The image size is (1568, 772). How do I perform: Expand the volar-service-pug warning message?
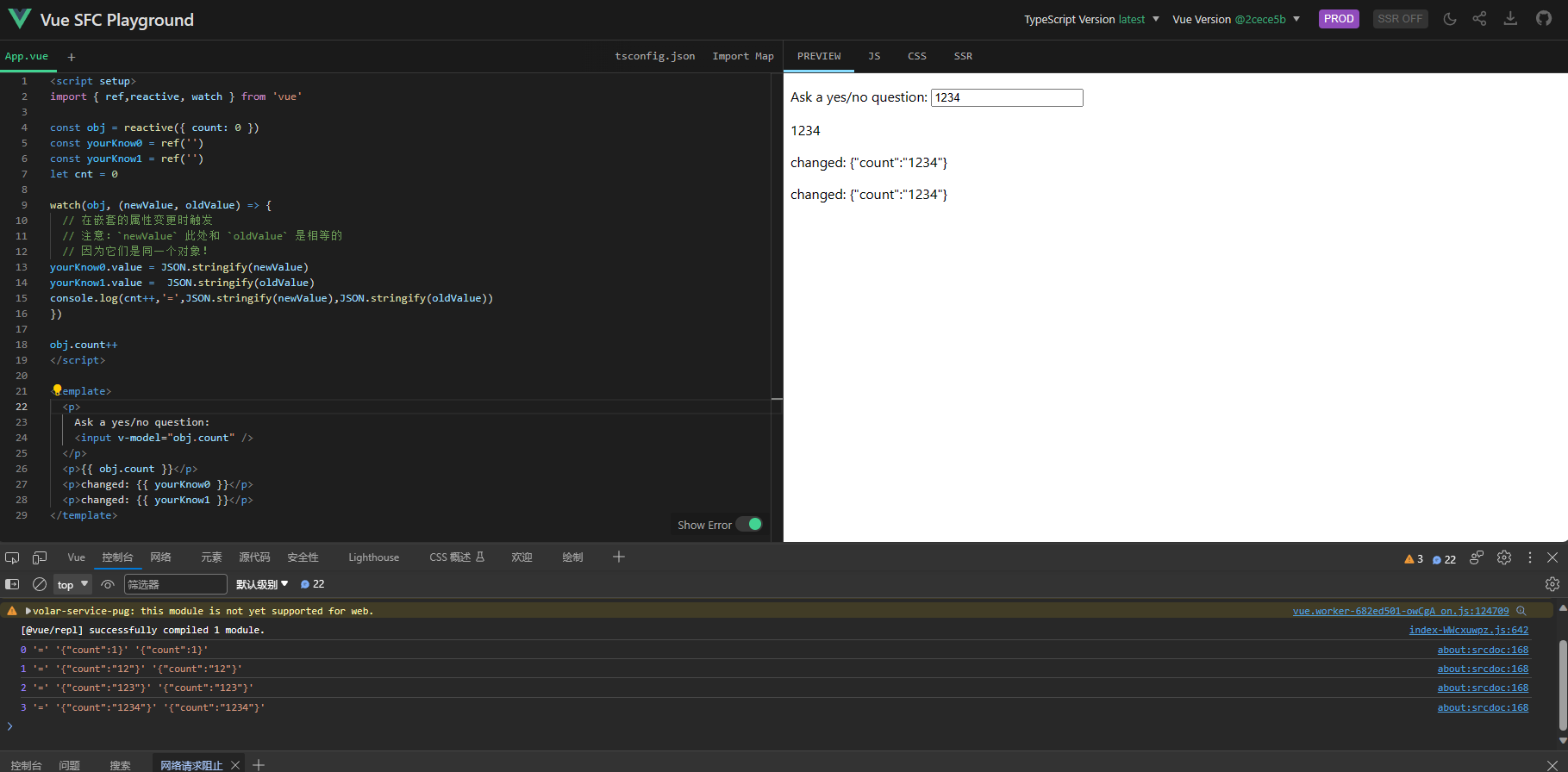(x=28, y=611)
